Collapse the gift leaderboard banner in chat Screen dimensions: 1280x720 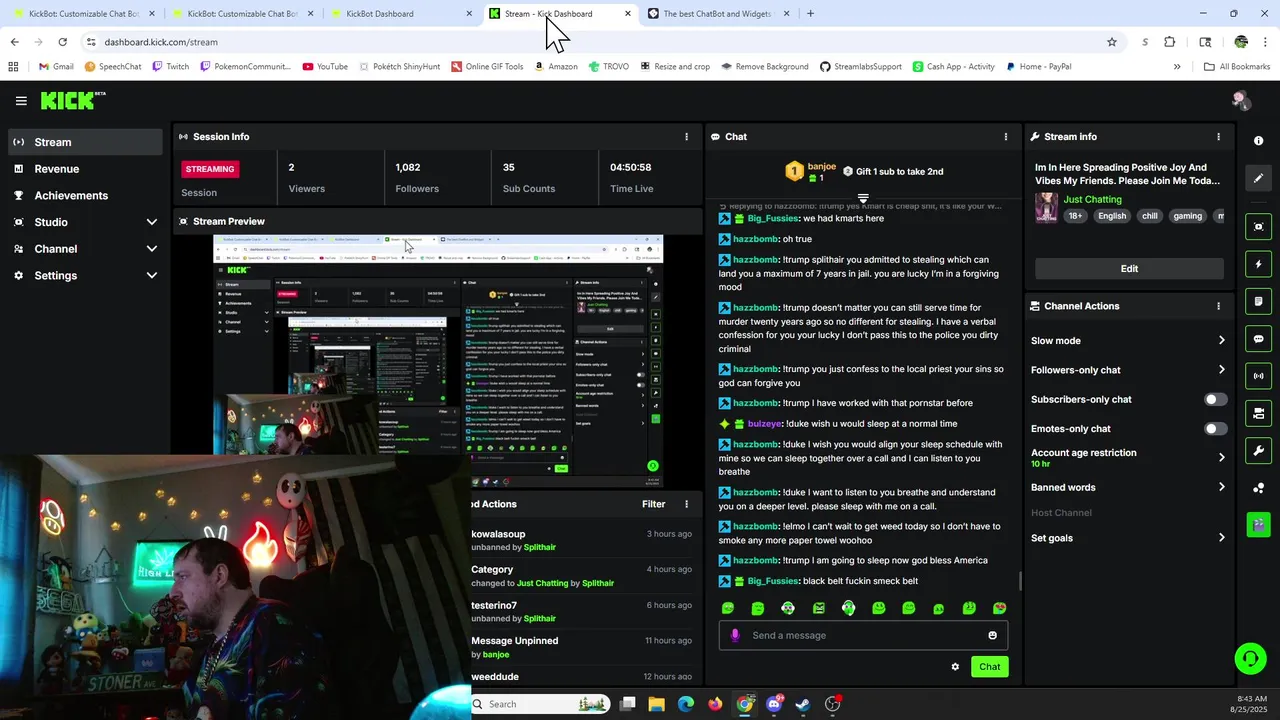click(863, 198)
